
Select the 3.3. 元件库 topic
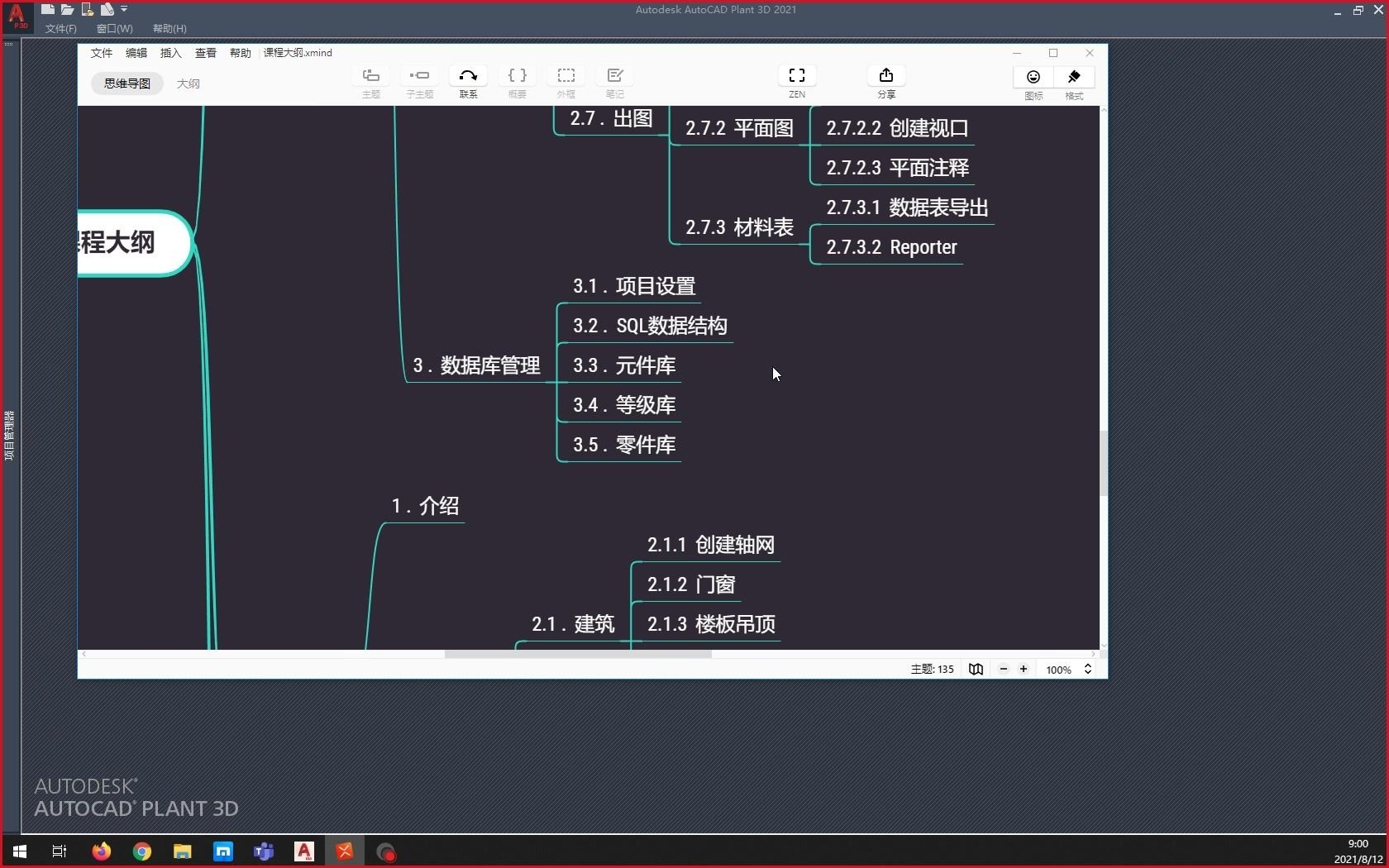(x=624, y=365)
